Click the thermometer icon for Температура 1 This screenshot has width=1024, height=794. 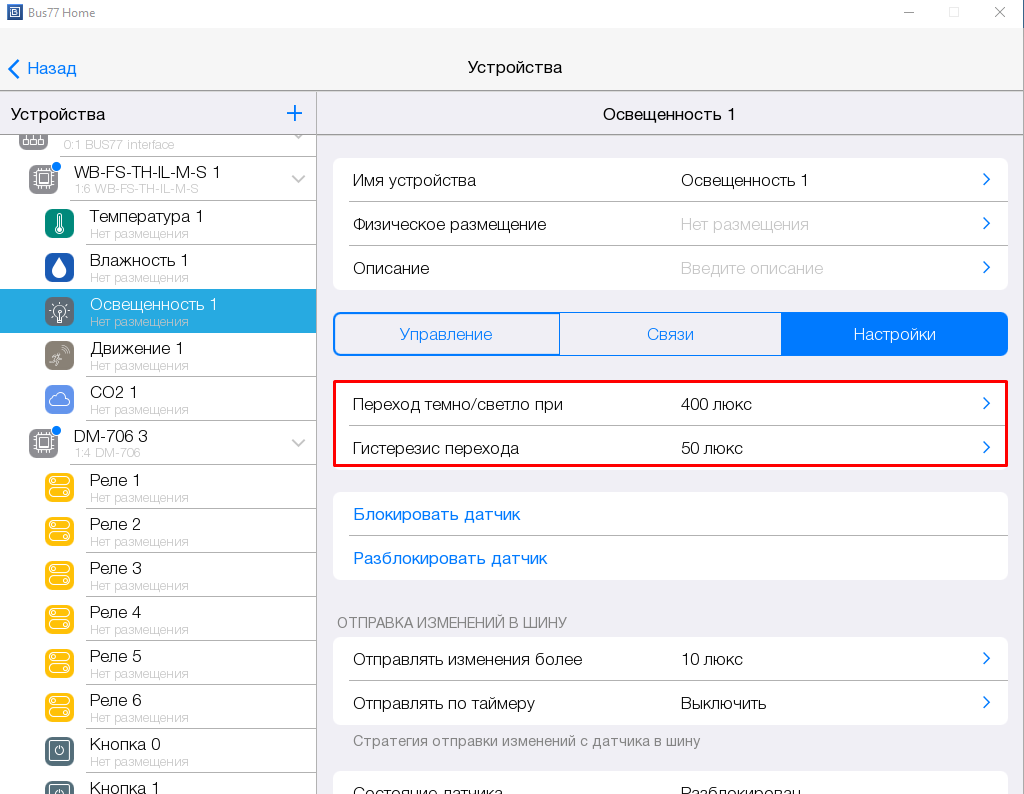(x=59, y=224)
